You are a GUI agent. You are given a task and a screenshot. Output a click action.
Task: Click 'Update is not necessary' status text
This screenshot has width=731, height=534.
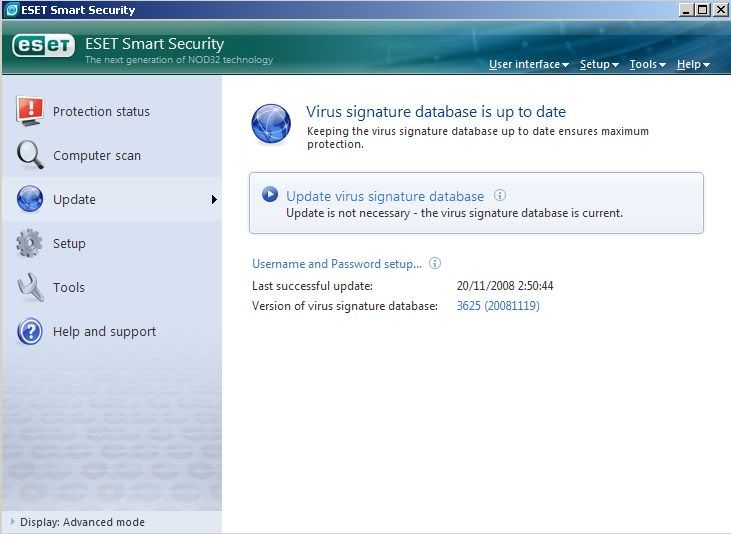tap(455, 213)
